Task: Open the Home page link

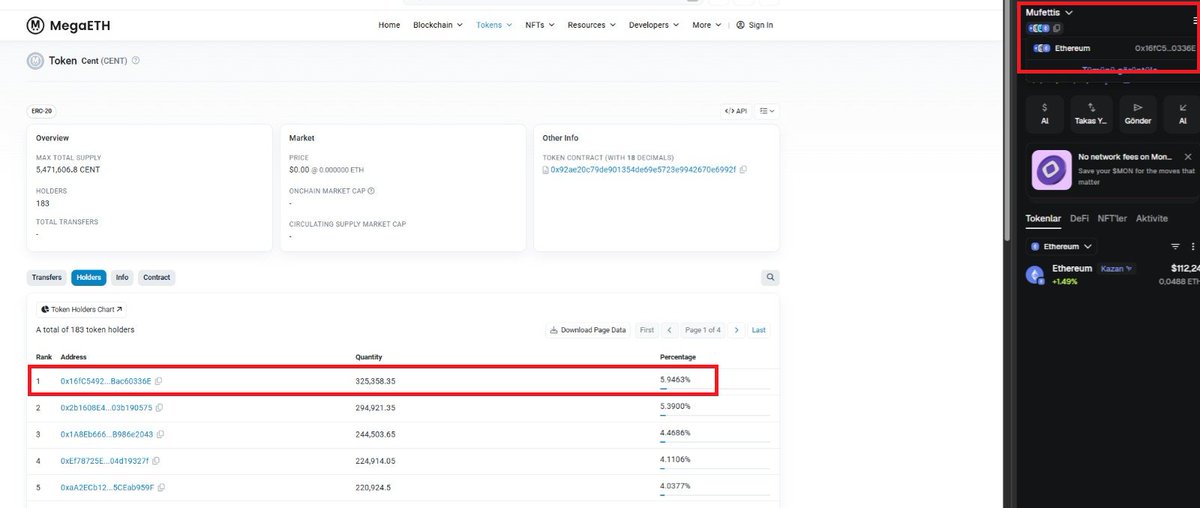Action: 389,25
